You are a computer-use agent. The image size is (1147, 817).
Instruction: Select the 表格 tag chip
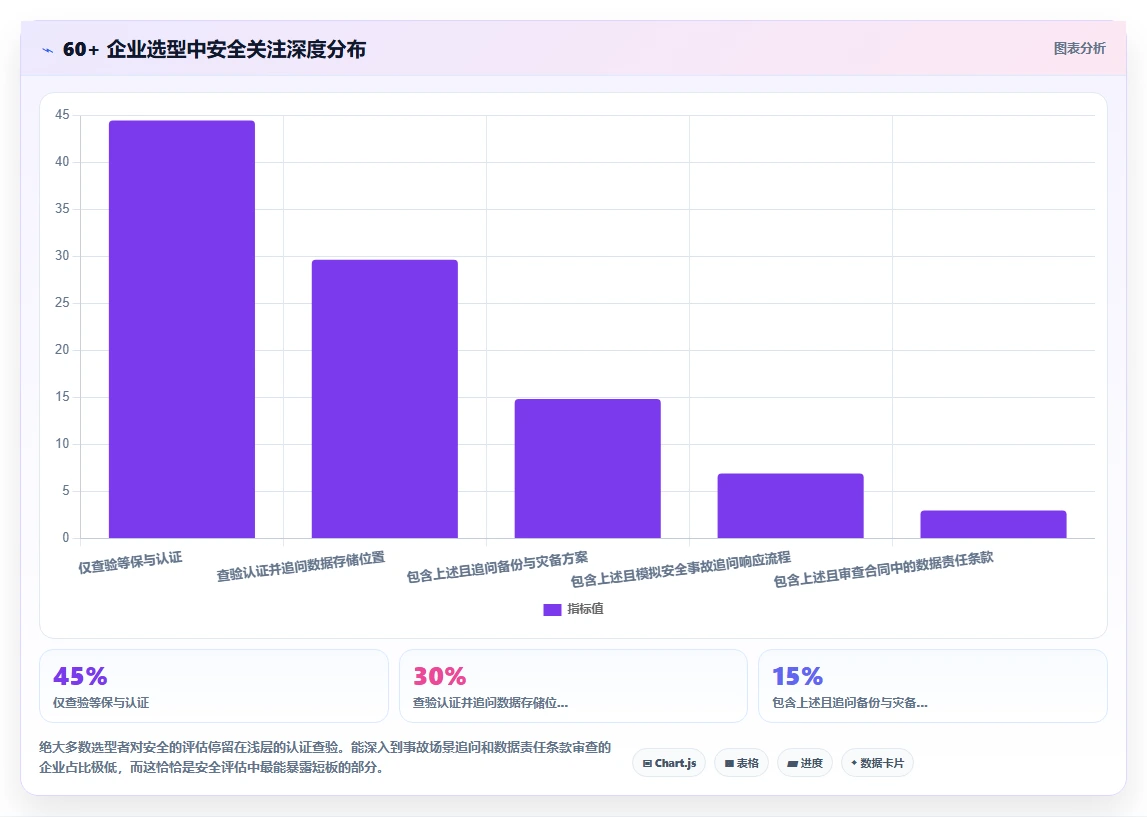click(x=741, y=763)
